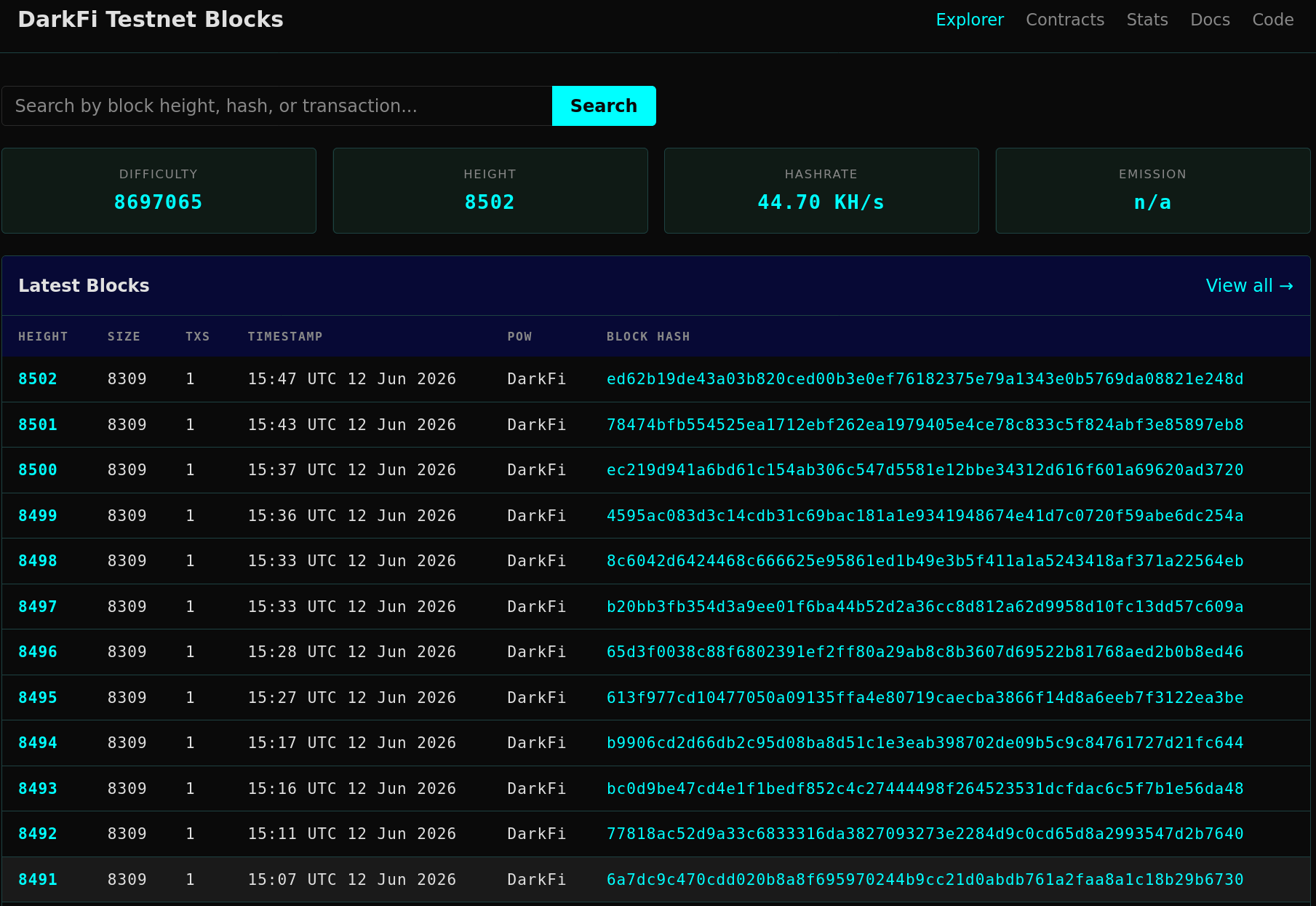Image resolution: width=1316 pixels, height=906 pixels.
Task: Open block hash starting ed62b19de43a
Action: point(925,379)
